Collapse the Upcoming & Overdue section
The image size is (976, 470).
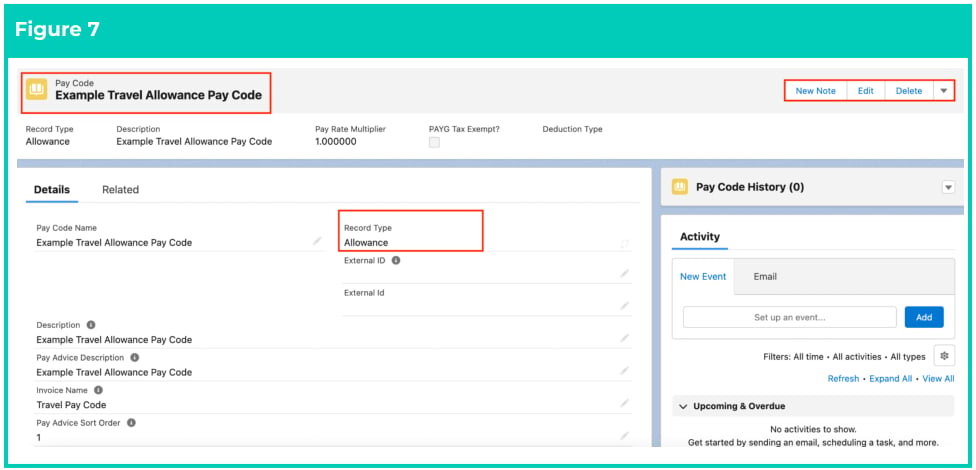[x=683, y=407]
